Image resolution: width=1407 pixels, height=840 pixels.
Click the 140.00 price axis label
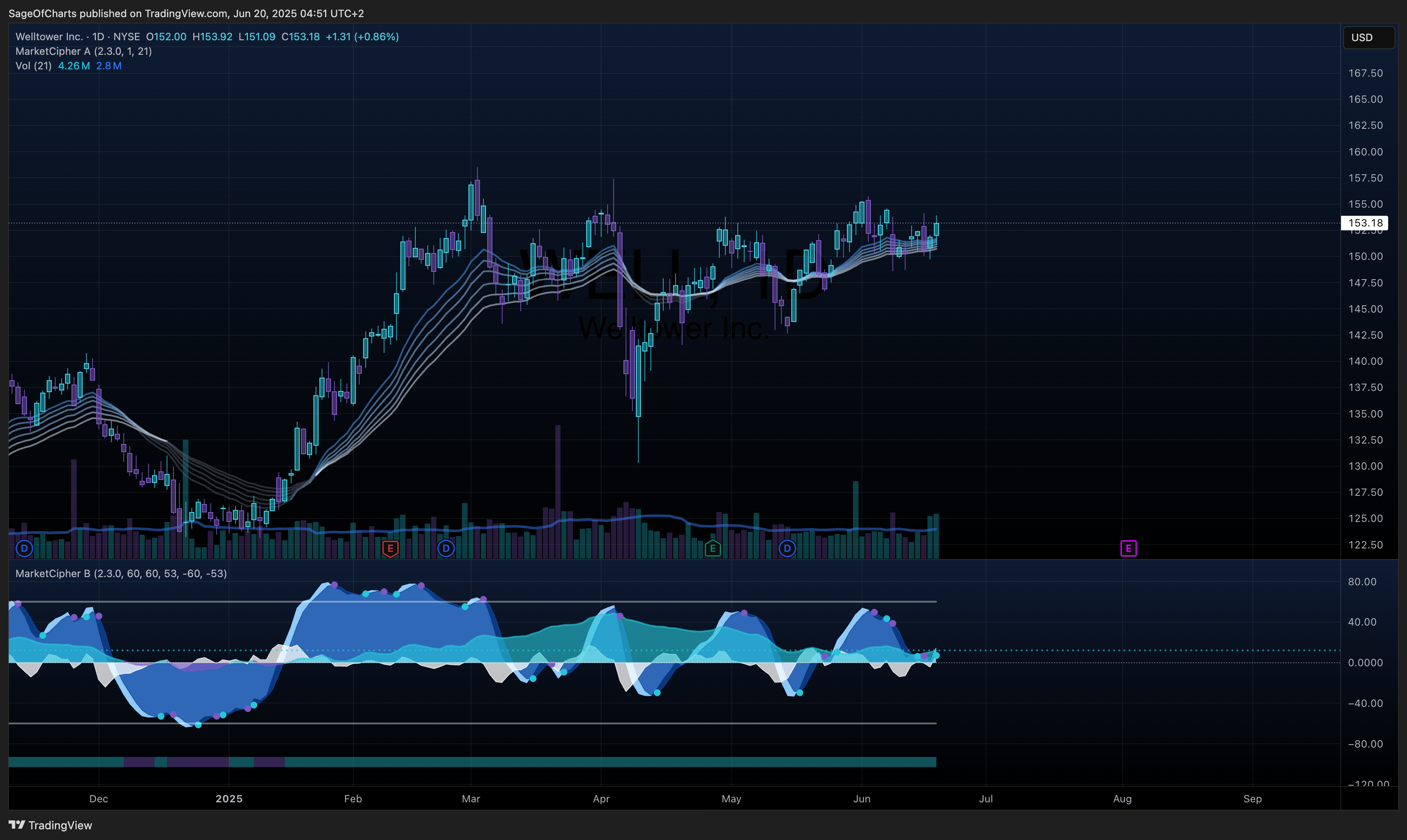[1365, 361]
